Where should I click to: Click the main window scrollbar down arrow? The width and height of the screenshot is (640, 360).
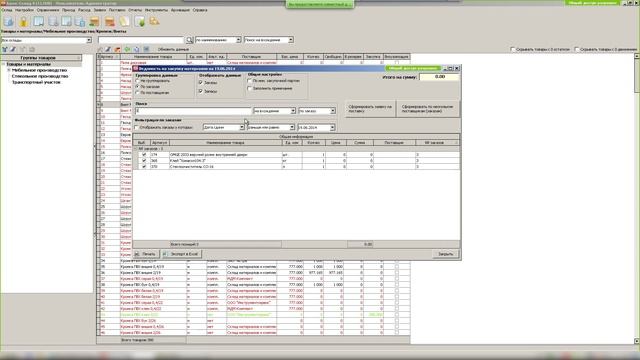coord(636,341)
